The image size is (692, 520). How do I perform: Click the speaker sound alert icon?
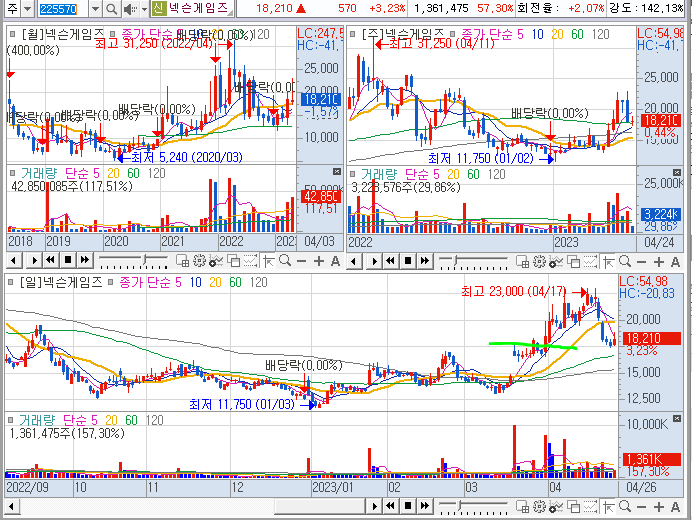click(129, 8)
